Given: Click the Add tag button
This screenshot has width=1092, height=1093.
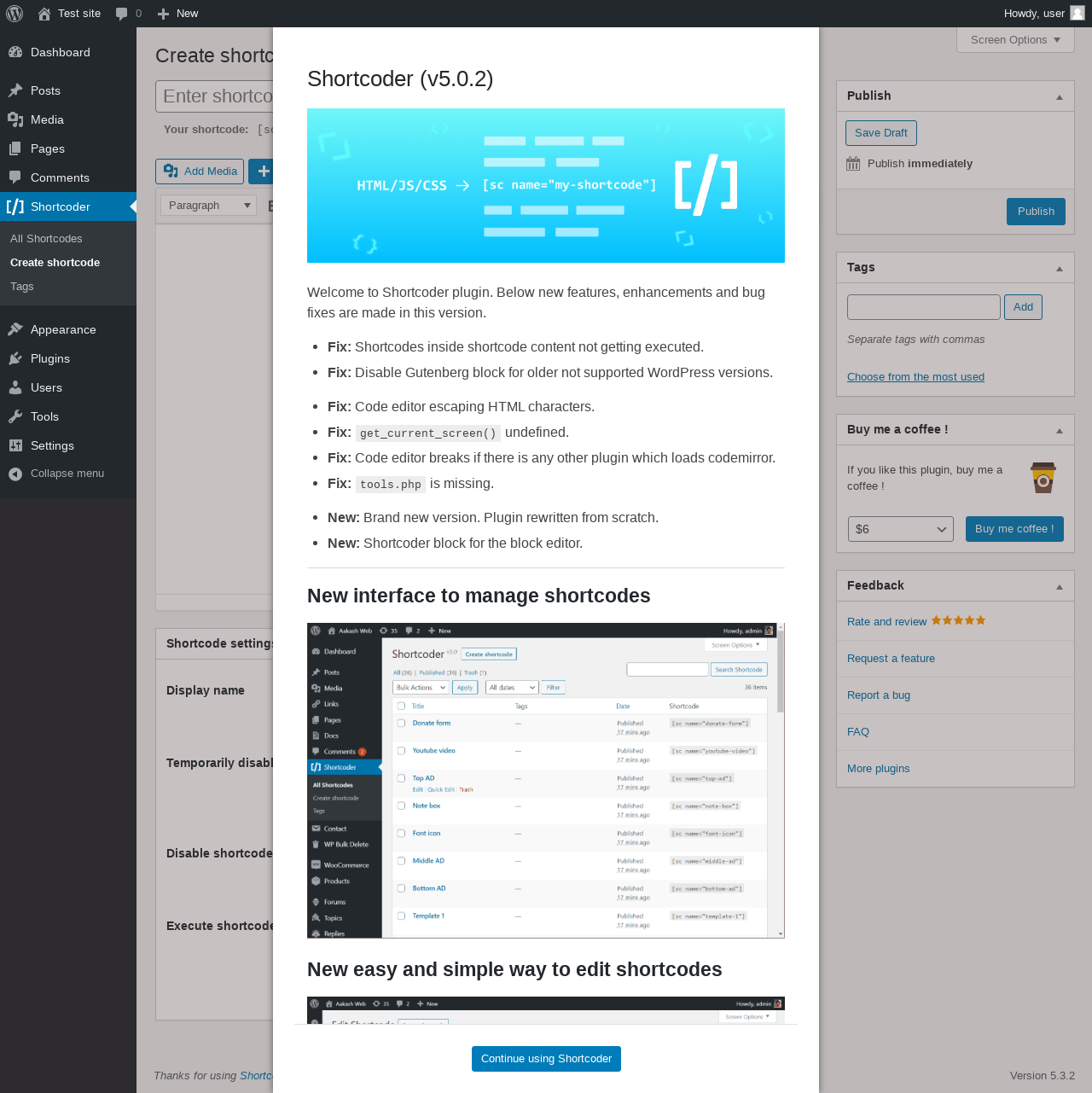Looking at the screenshot, I should tap(1023, 307).
